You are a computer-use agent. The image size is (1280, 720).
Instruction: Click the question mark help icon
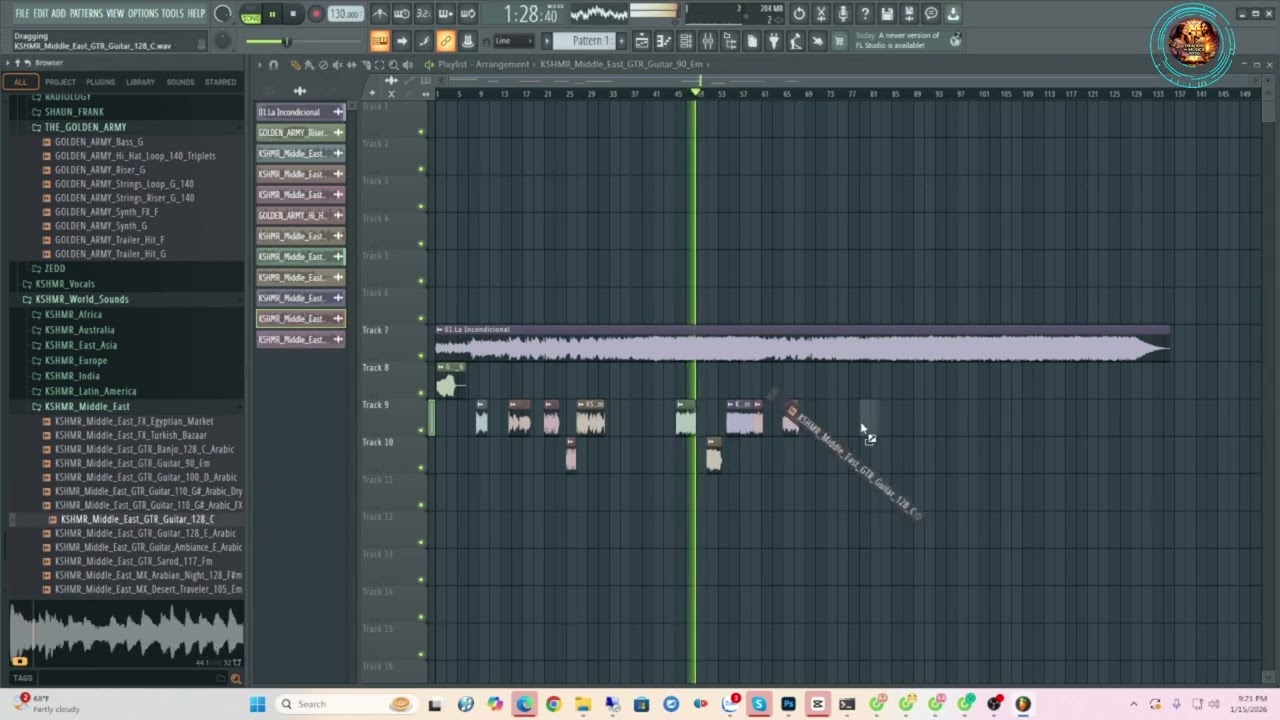tap(865, 14)
